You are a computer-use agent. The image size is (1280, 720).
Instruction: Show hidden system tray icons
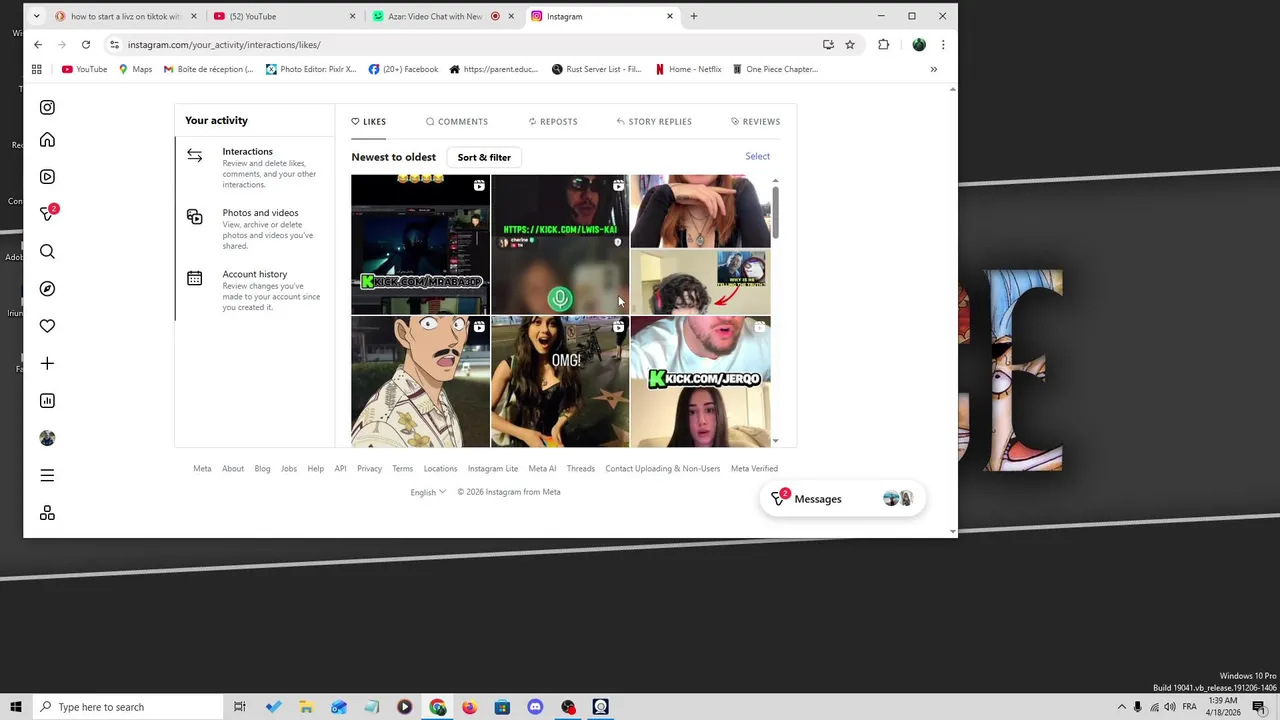point(1121,707)
